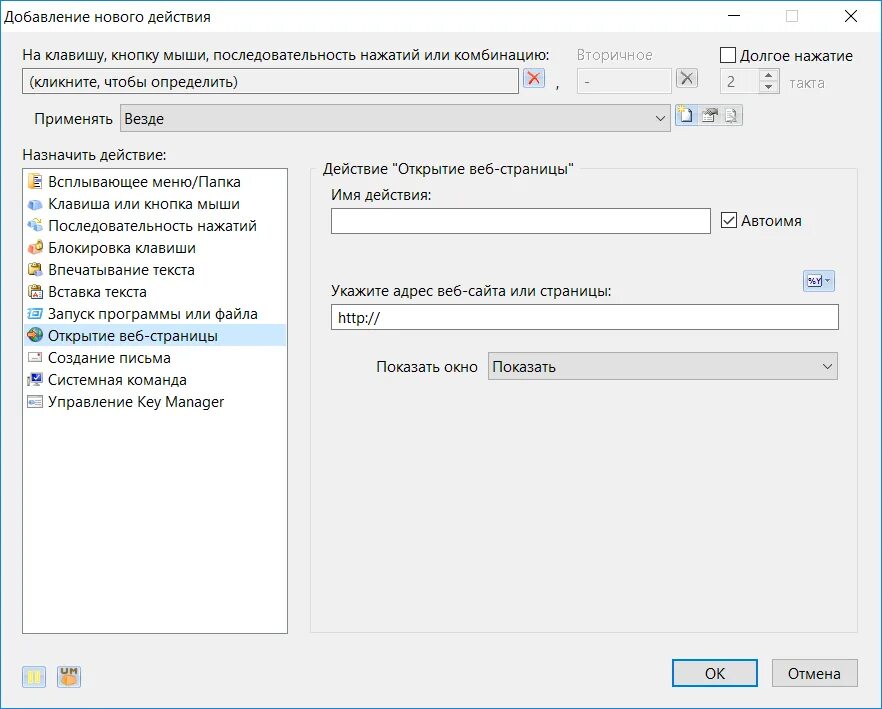Click the такта number field
This screenshot has width=882, height=709.
click(739, 82)
